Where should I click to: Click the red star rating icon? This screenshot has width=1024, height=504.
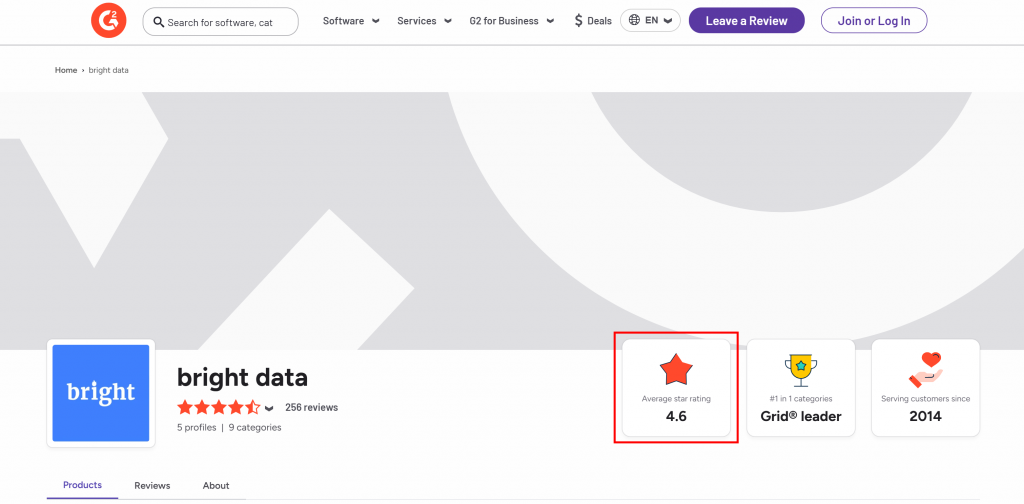click(676, 370)
